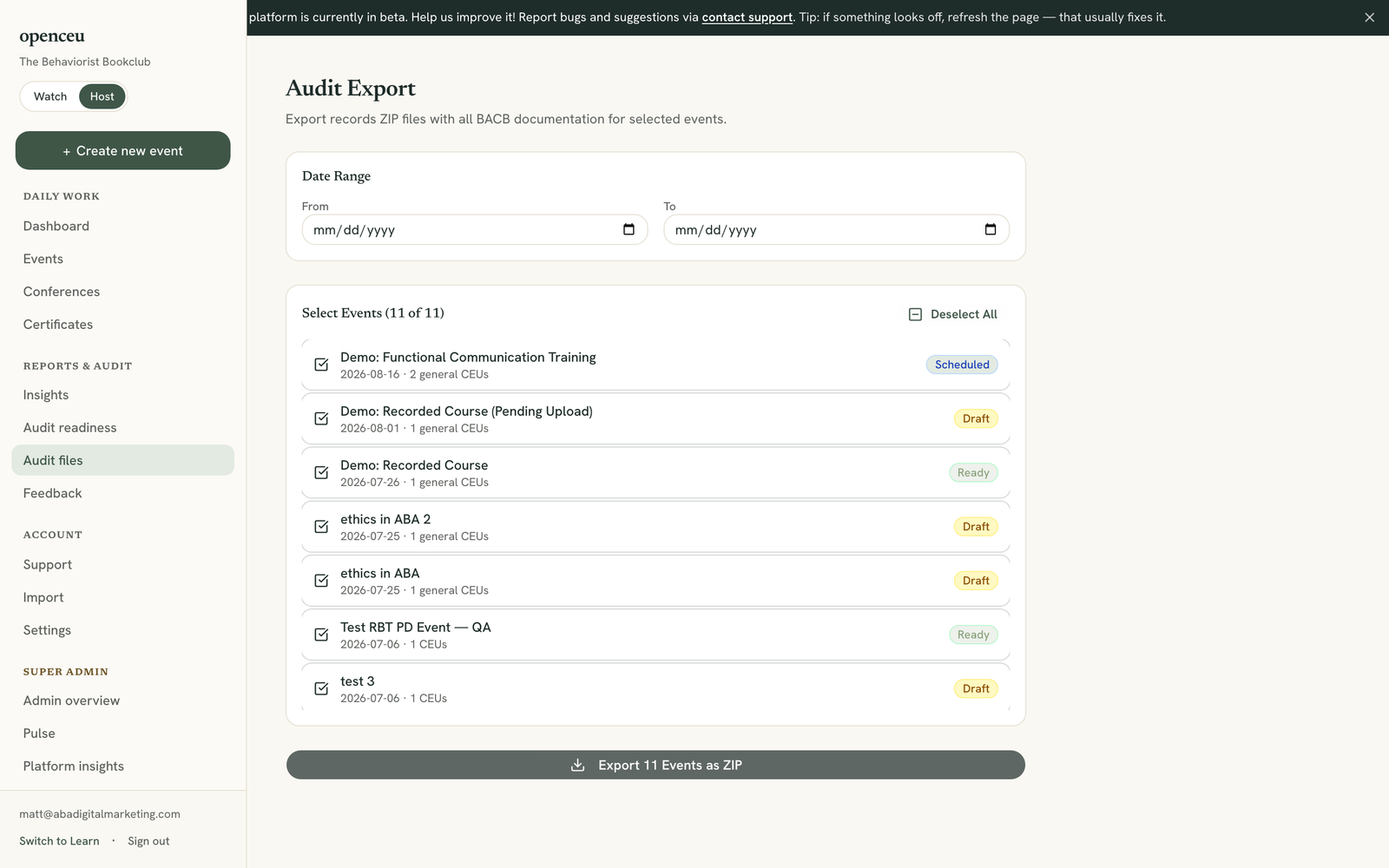Image resolution: width=1389 pixels, height=868 pixels.
Task: Open Audit readiness page
Action: 123,428
